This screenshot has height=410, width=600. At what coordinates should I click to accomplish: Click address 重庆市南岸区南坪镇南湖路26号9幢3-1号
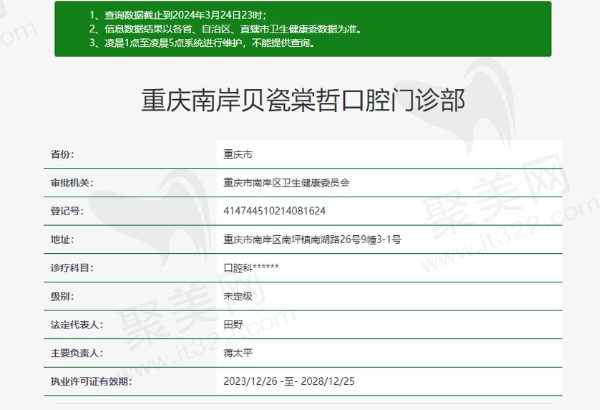coord(312,240)
